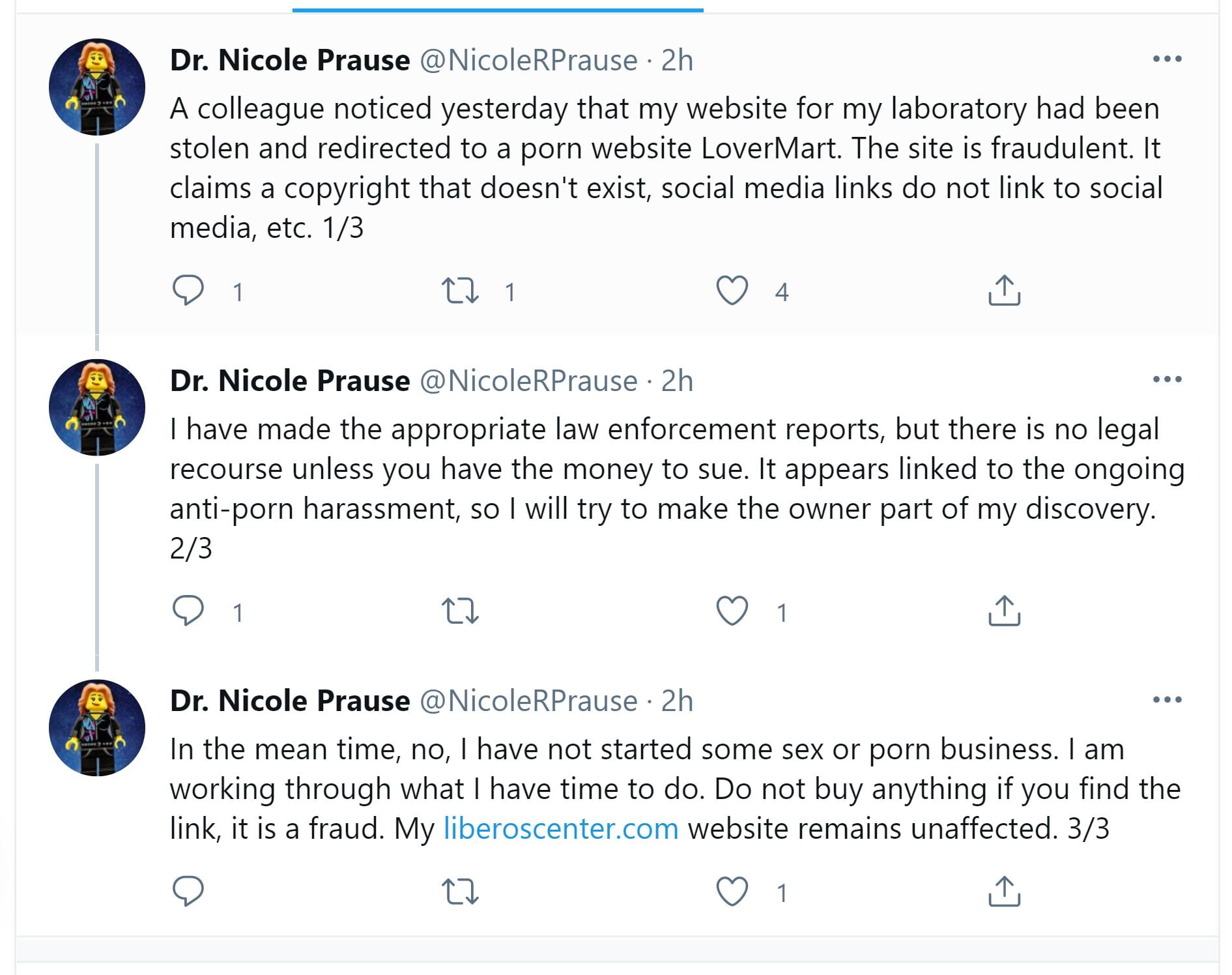
Task: Open @NicoleRPrause handle on the first tweet
Action: click(x=528, y=61)
